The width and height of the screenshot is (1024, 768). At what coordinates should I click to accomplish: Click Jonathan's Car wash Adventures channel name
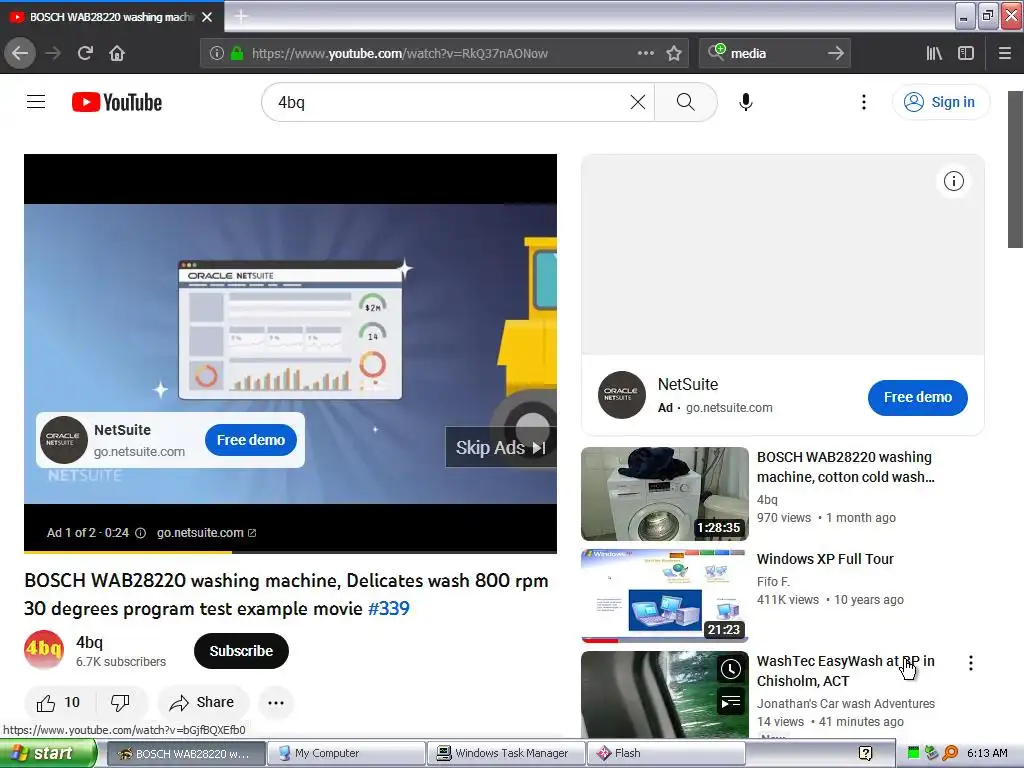846,703
